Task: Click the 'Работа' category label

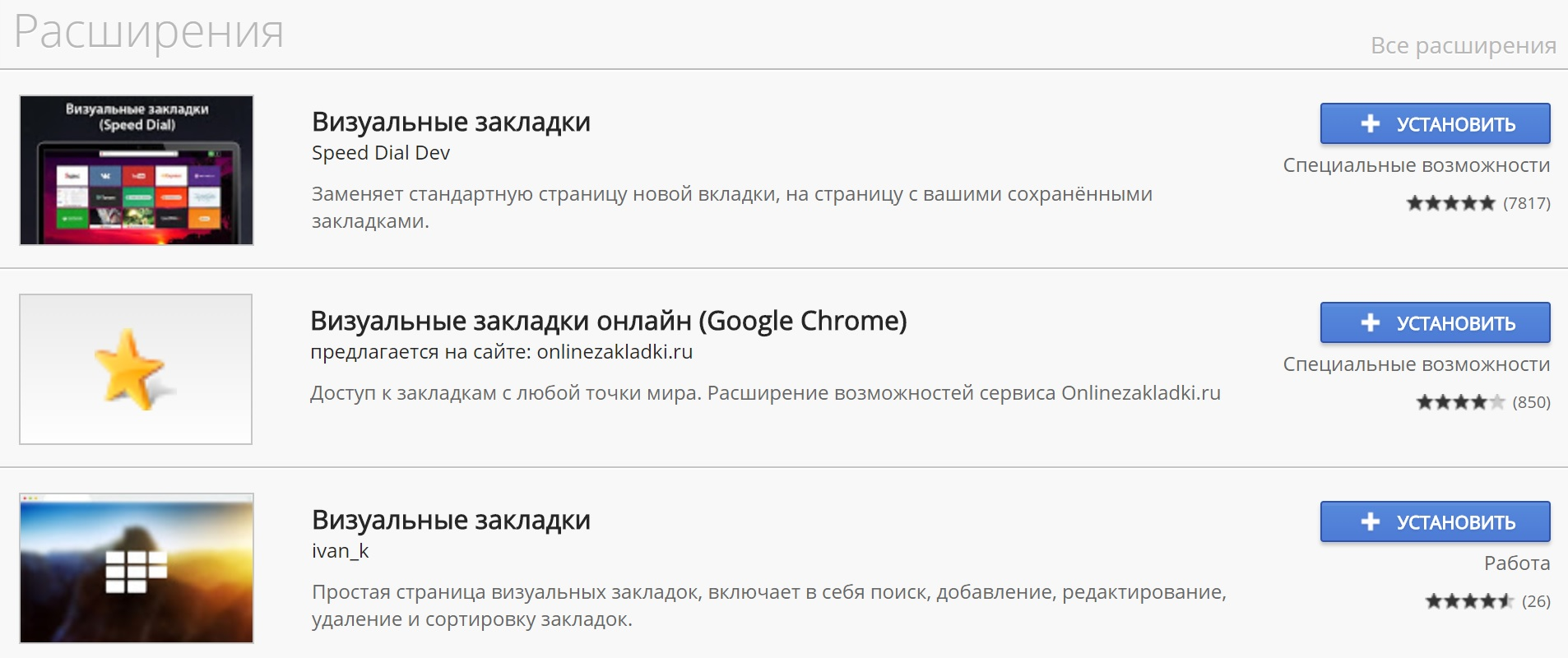Action: pyautogui.click(x=1516, y=563)
